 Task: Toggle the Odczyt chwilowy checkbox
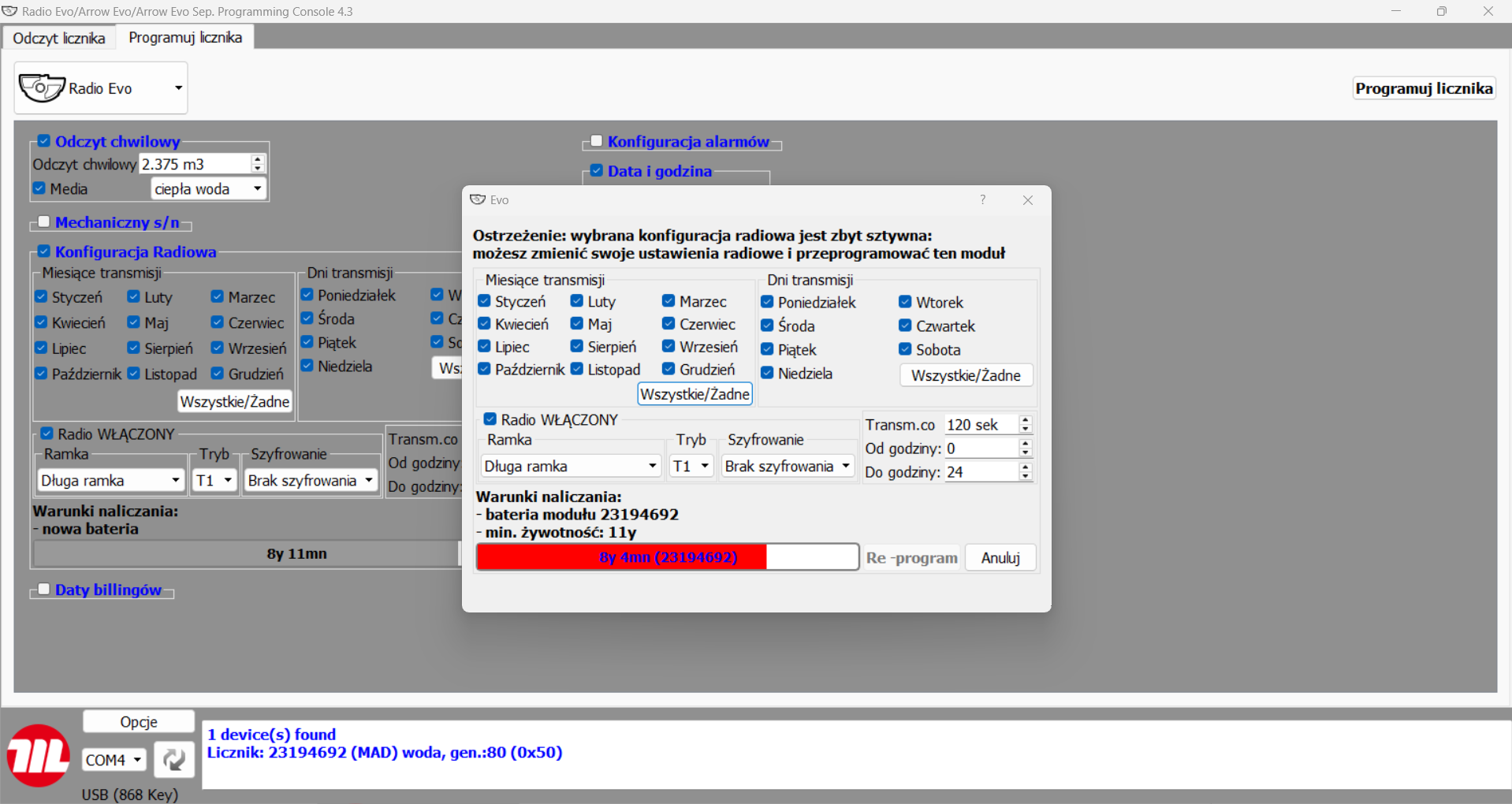[x=44, y=141]
